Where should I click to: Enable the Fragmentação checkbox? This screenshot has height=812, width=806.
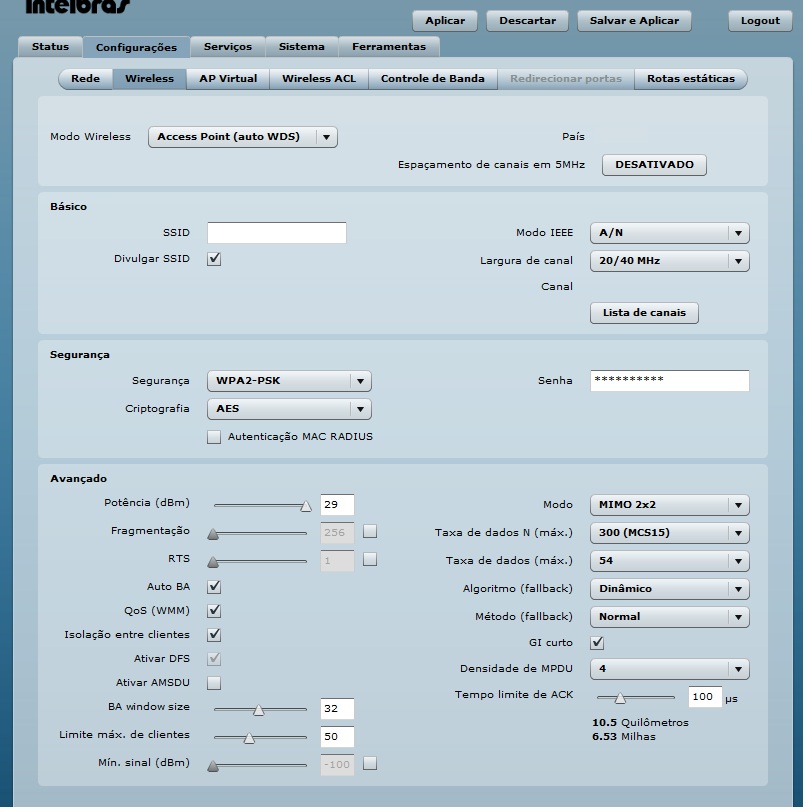click(x=370, y=531)
